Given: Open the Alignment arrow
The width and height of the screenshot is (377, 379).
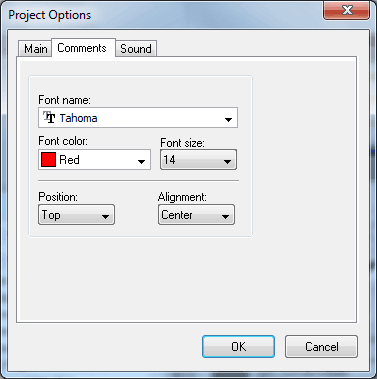Looking at the screenshot, I should pyautogui.click(x=225, y=217).
